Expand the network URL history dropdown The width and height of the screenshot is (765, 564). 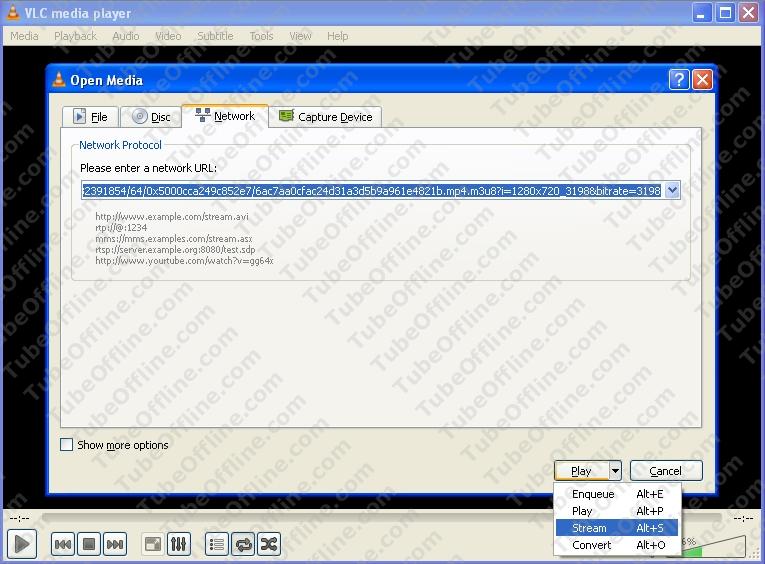click(672, 190)
